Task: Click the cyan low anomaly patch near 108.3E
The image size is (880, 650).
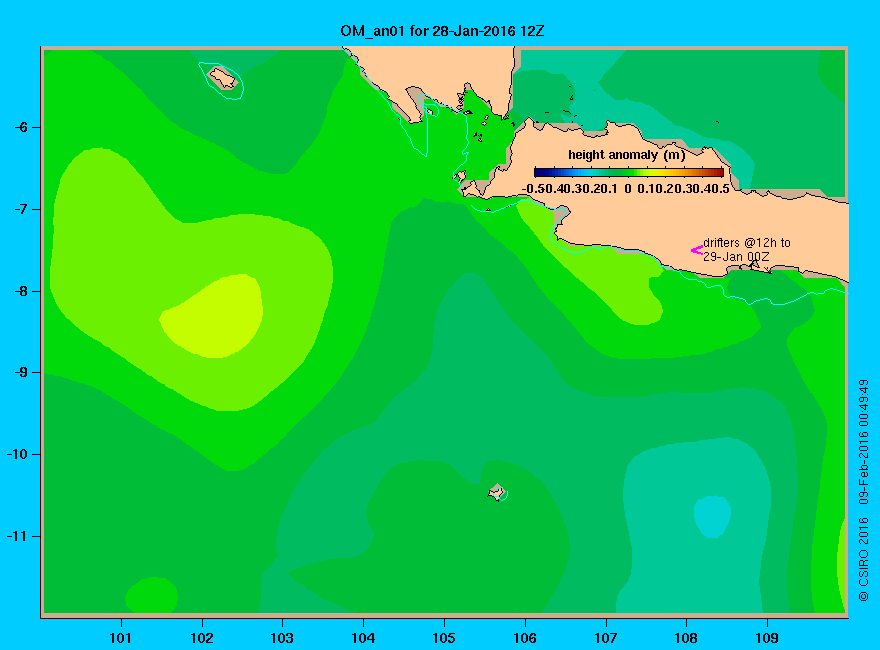Action: tap(712, 516)
